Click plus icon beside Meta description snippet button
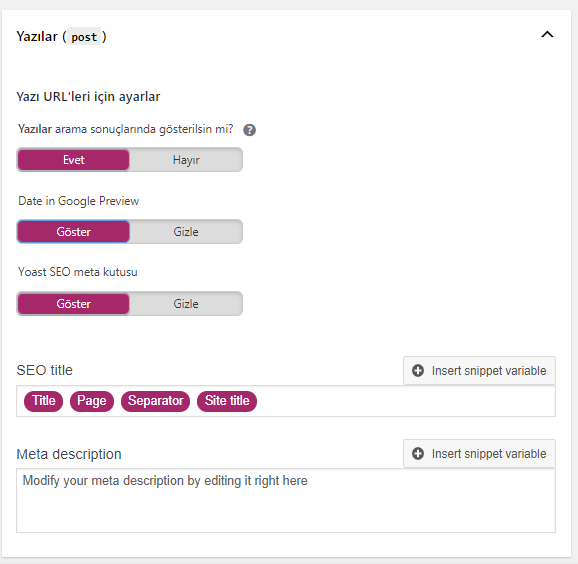Screen dimensions: 578x564 click(418, 453)
